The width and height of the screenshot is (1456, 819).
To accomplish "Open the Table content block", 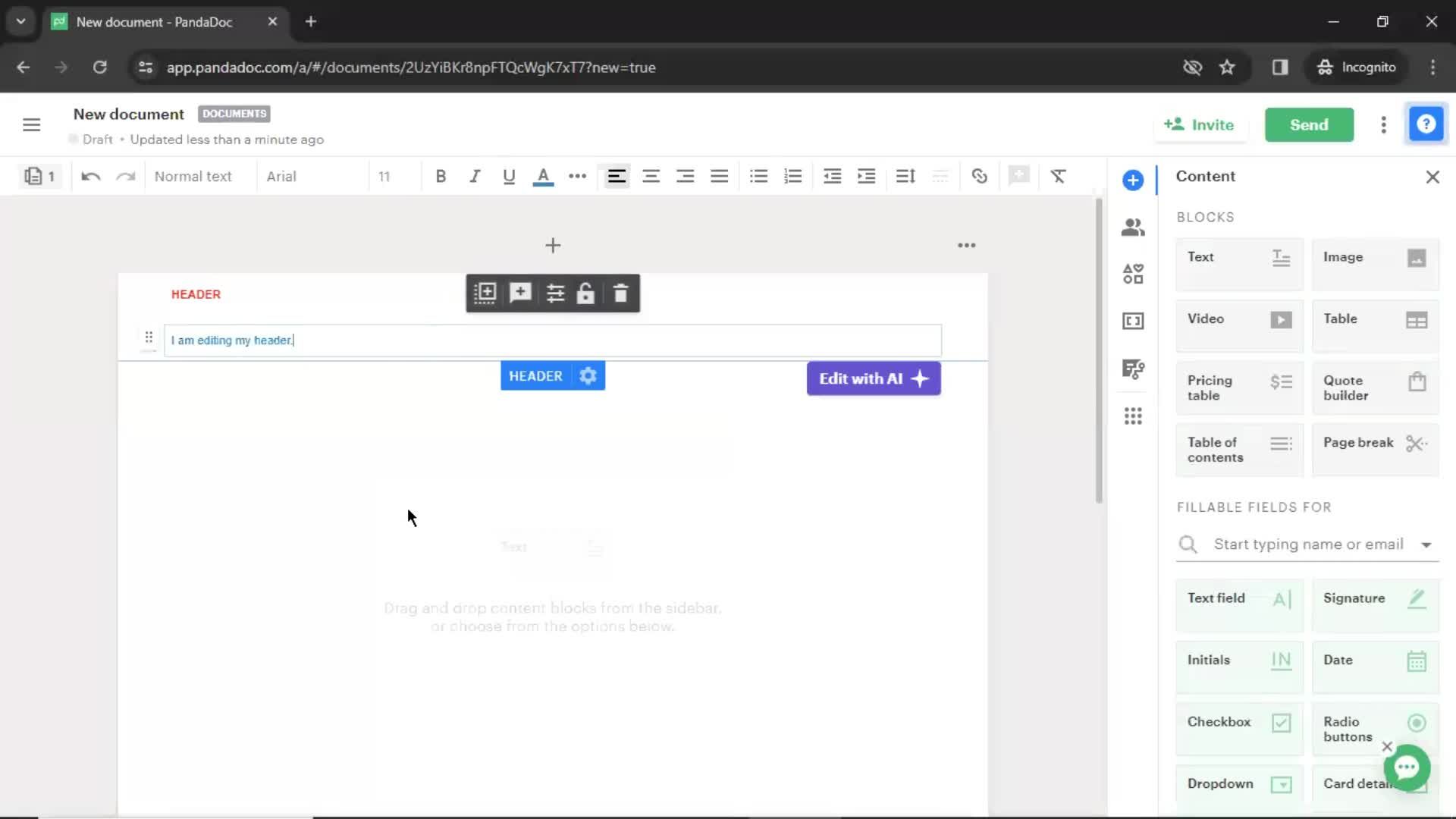I will [x=1376, y=319].
